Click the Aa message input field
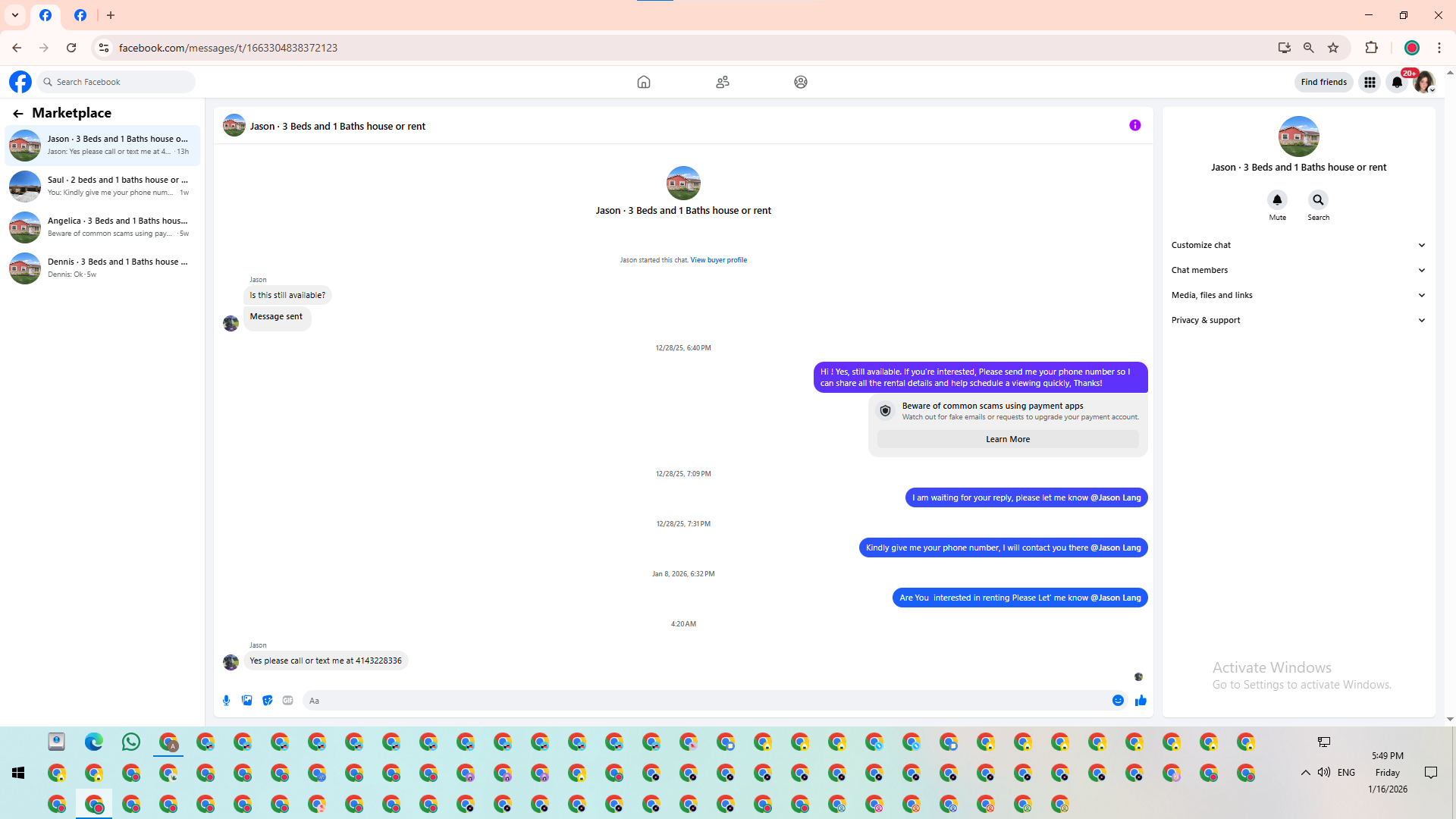 (705, 701)
